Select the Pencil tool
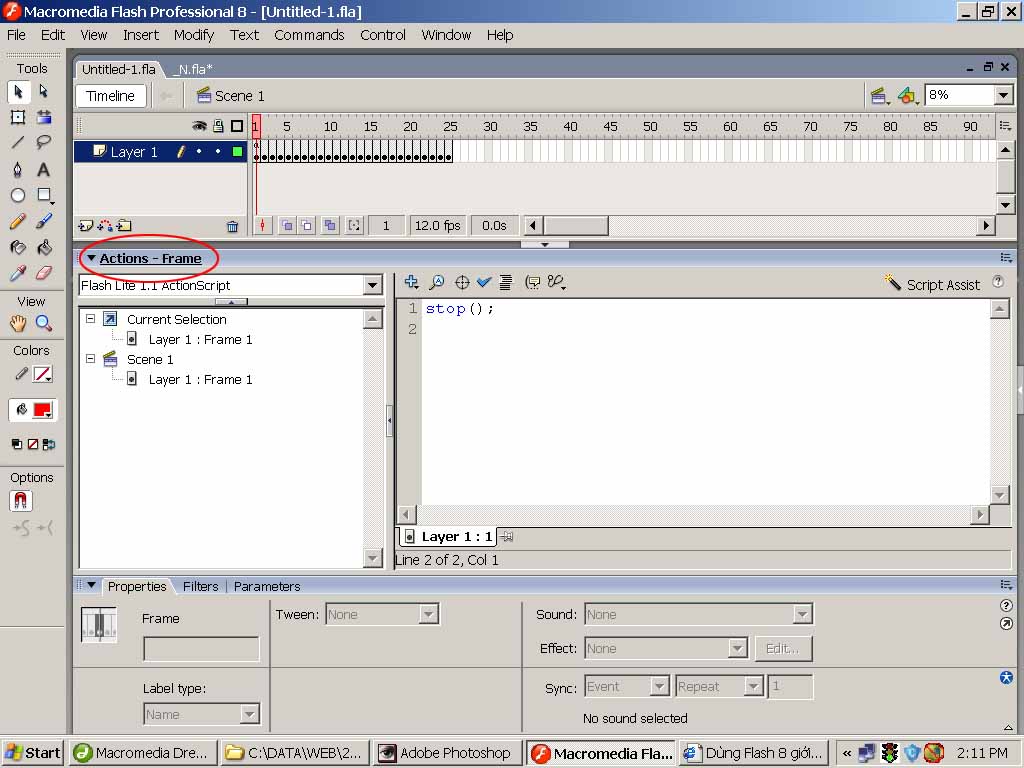The width and height of the screenshot is (1024, 768). pos(18,221)
